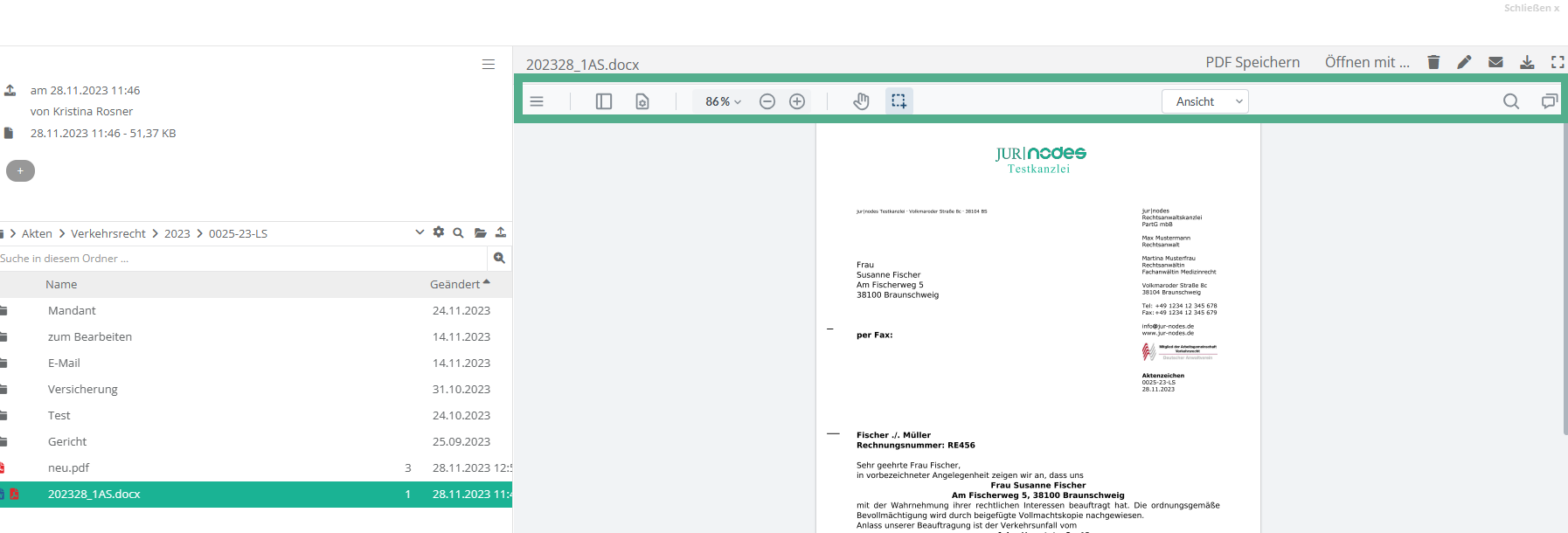Delete the document using the trash icon
Viewport: 1568px width, 533px height.
[x=1433, y=62]
